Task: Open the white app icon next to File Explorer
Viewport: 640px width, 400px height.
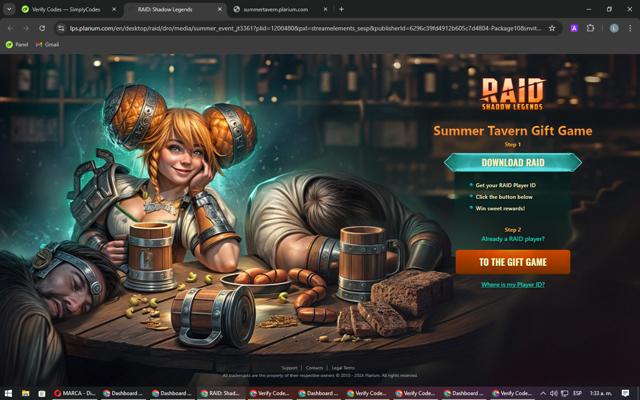Action: [x=42, y=393]
